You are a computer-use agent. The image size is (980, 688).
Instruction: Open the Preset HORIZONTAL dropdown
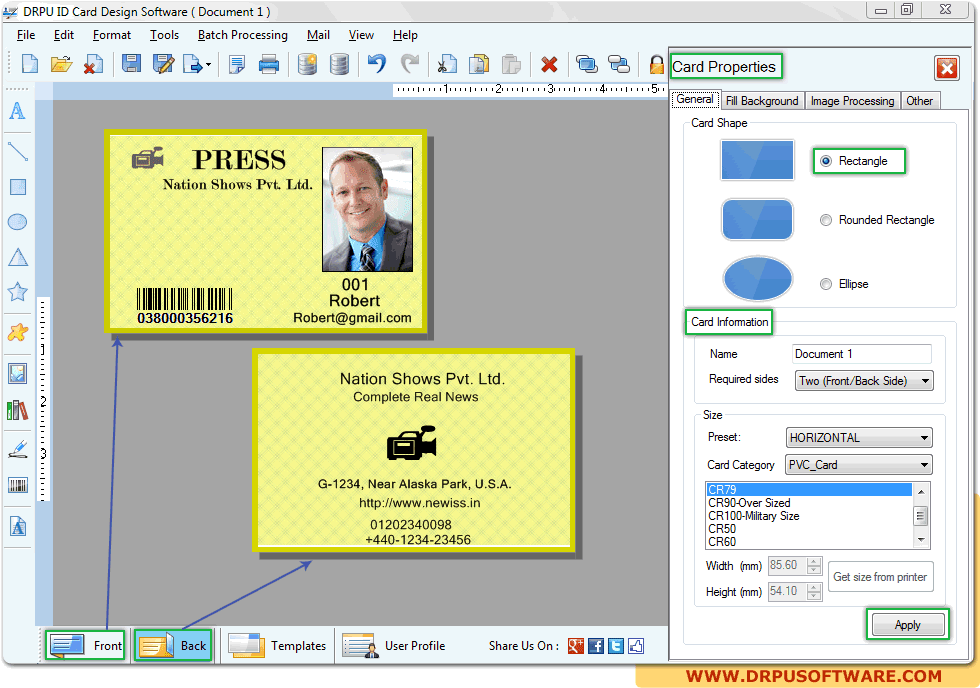click(859, 437)
